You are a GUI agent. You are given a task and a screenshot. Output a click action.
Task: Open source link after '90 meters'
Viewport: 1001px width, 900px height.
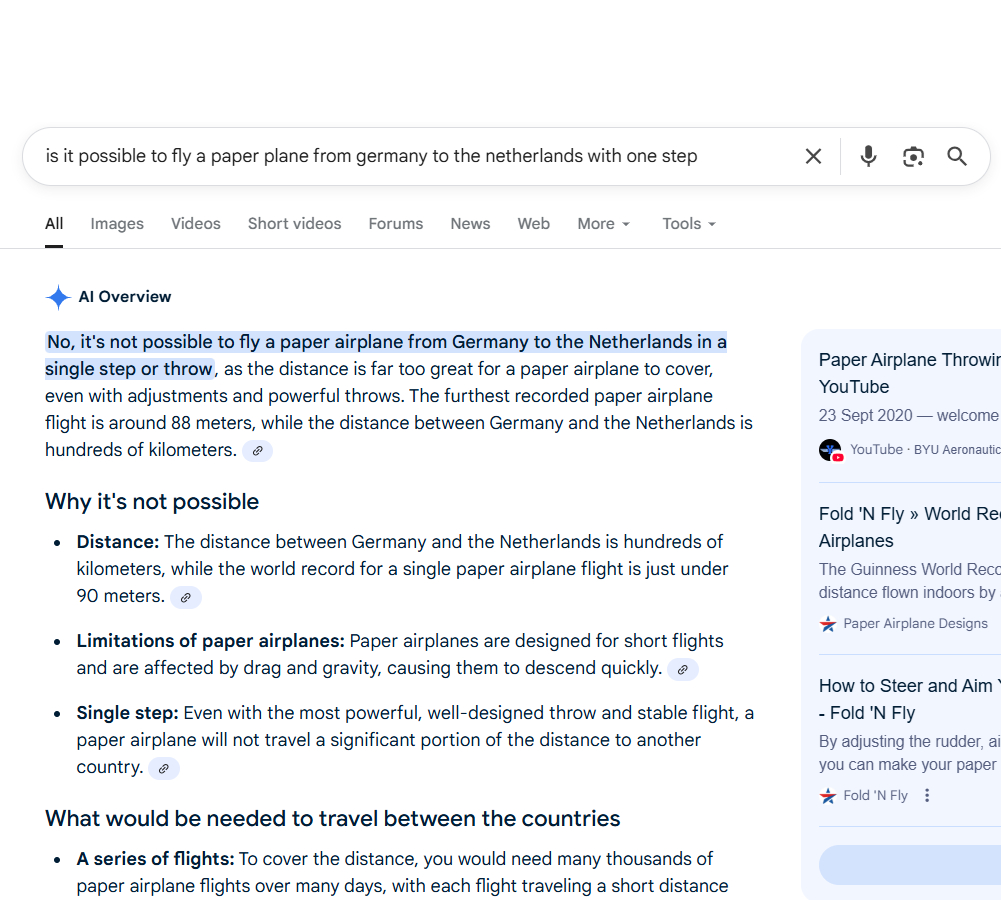click(x=185, y=598)
